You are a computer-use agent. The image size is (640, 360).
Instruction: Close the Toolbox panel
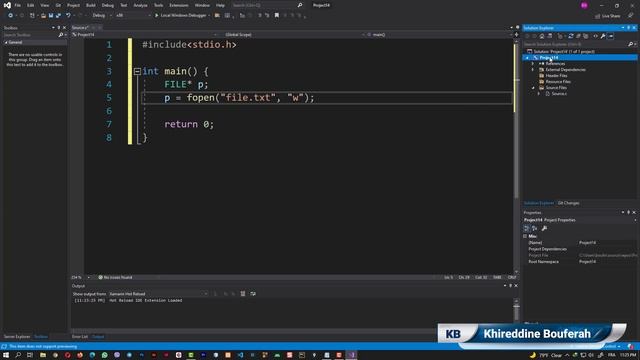(x=64, y=28)
